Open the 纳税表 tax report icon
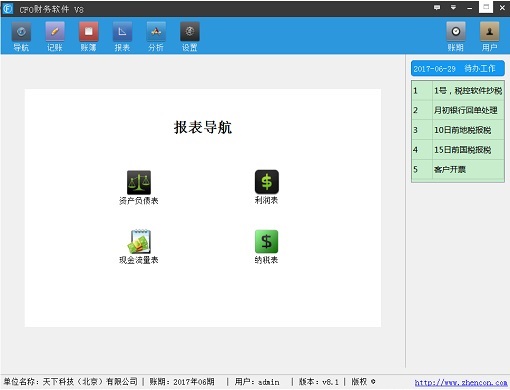 (266, 247)
